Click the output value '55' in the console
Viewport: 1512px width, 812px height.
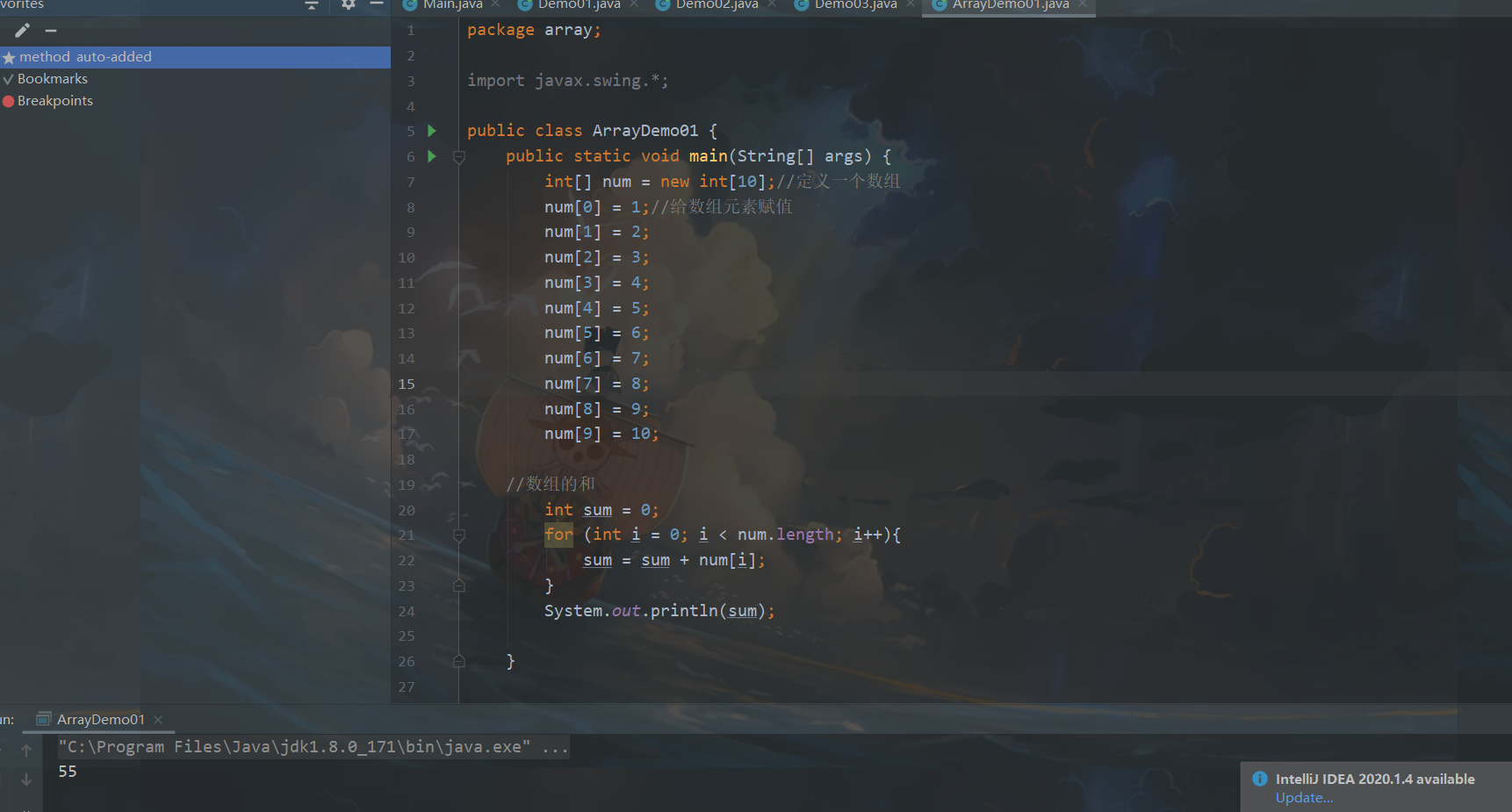click(x=68, y=772)
